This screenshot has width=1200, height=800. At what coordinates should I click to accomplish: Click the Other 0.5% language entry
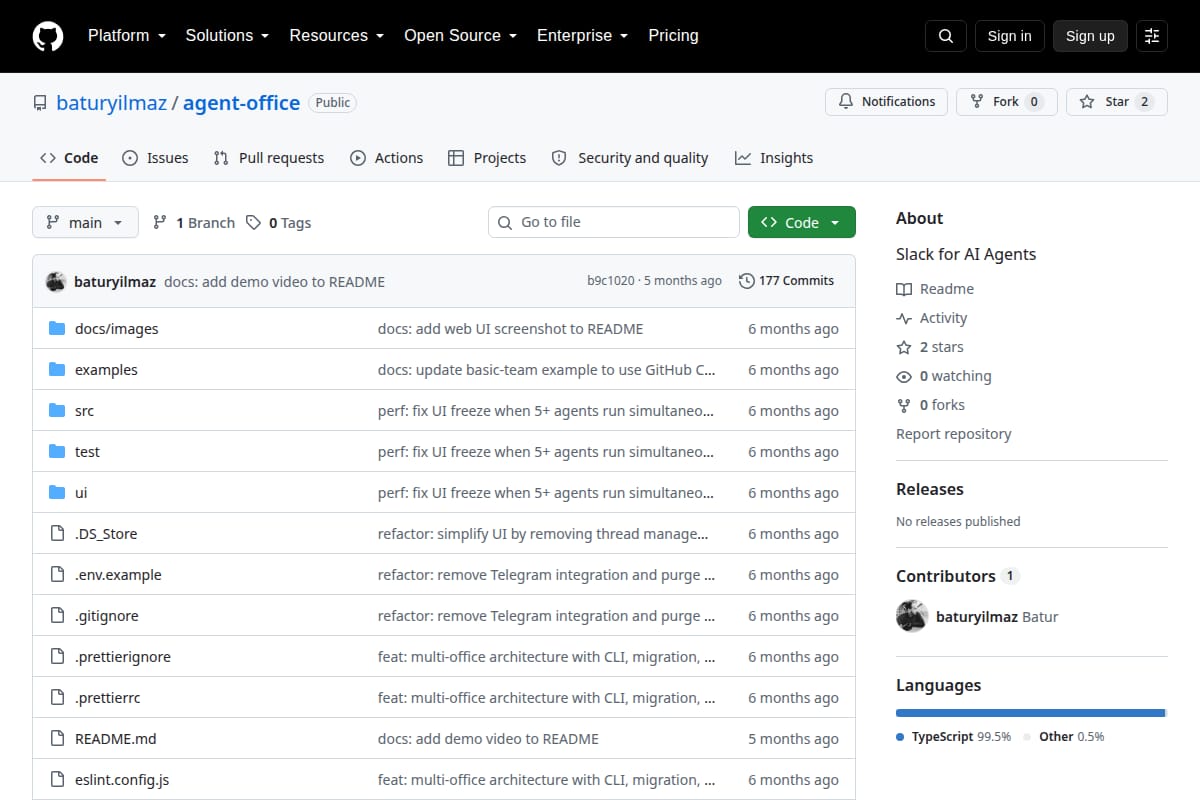click(1064, 737)
